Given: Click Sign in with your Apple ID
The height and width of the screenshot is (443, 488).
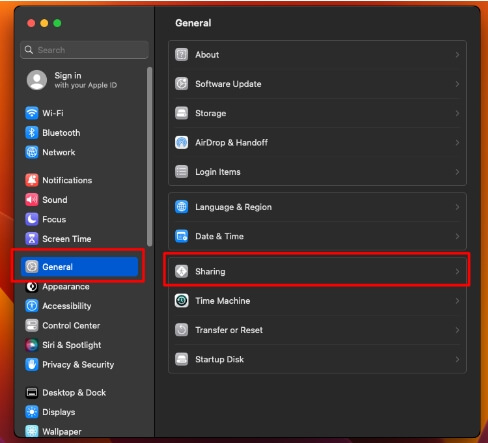Looking at the screenshot, I should click(79, 80).
